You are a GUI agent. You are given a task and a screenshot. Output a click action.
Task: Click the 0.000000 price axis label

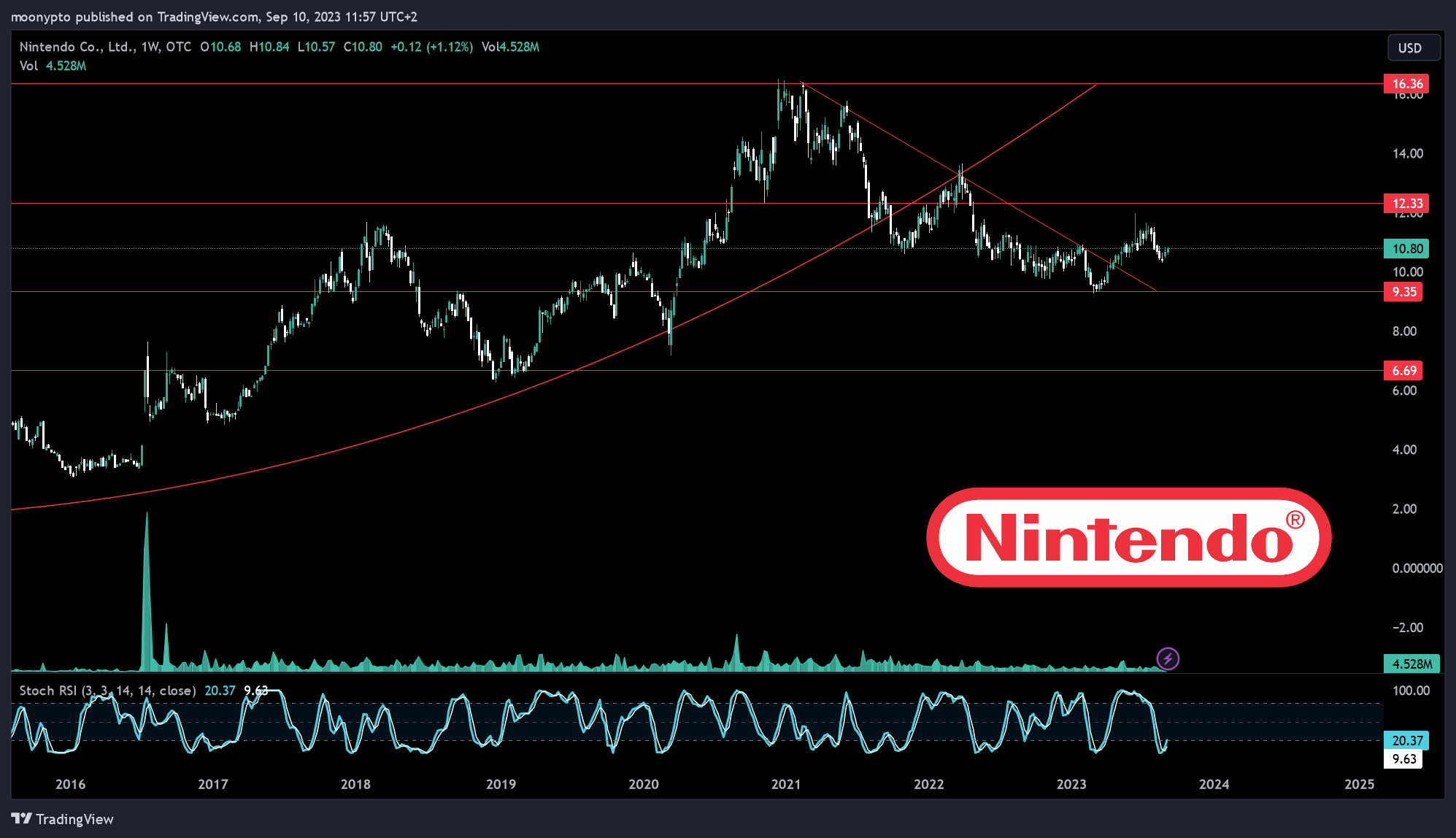point(1417,568)
